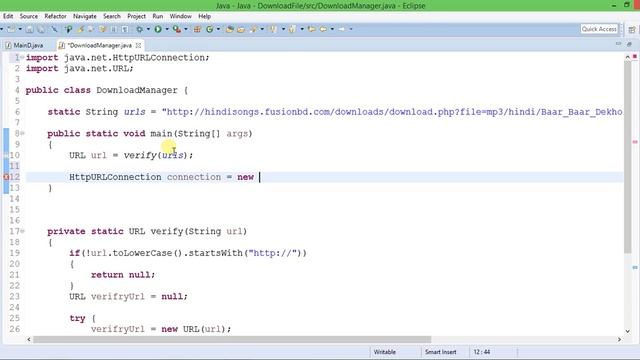This screenshot has height=360, width=640.
Task: Click Run Last Tool icon with red toolbox
Action: (177, 29)
